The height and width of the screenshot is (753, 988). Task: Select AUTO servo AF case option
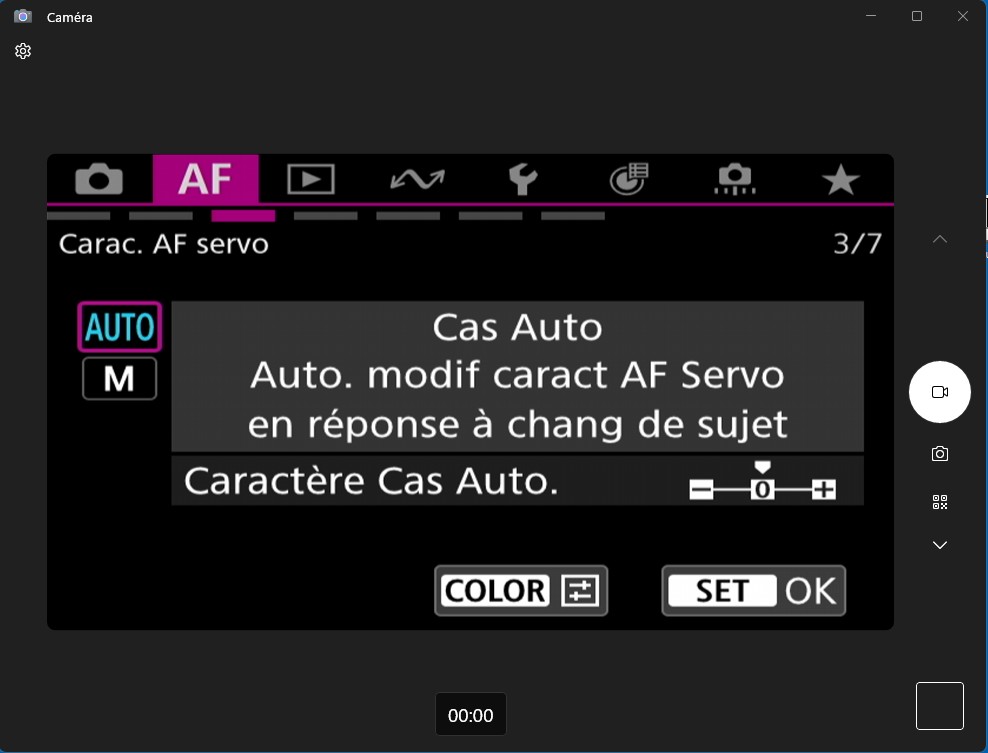(119, 327)
